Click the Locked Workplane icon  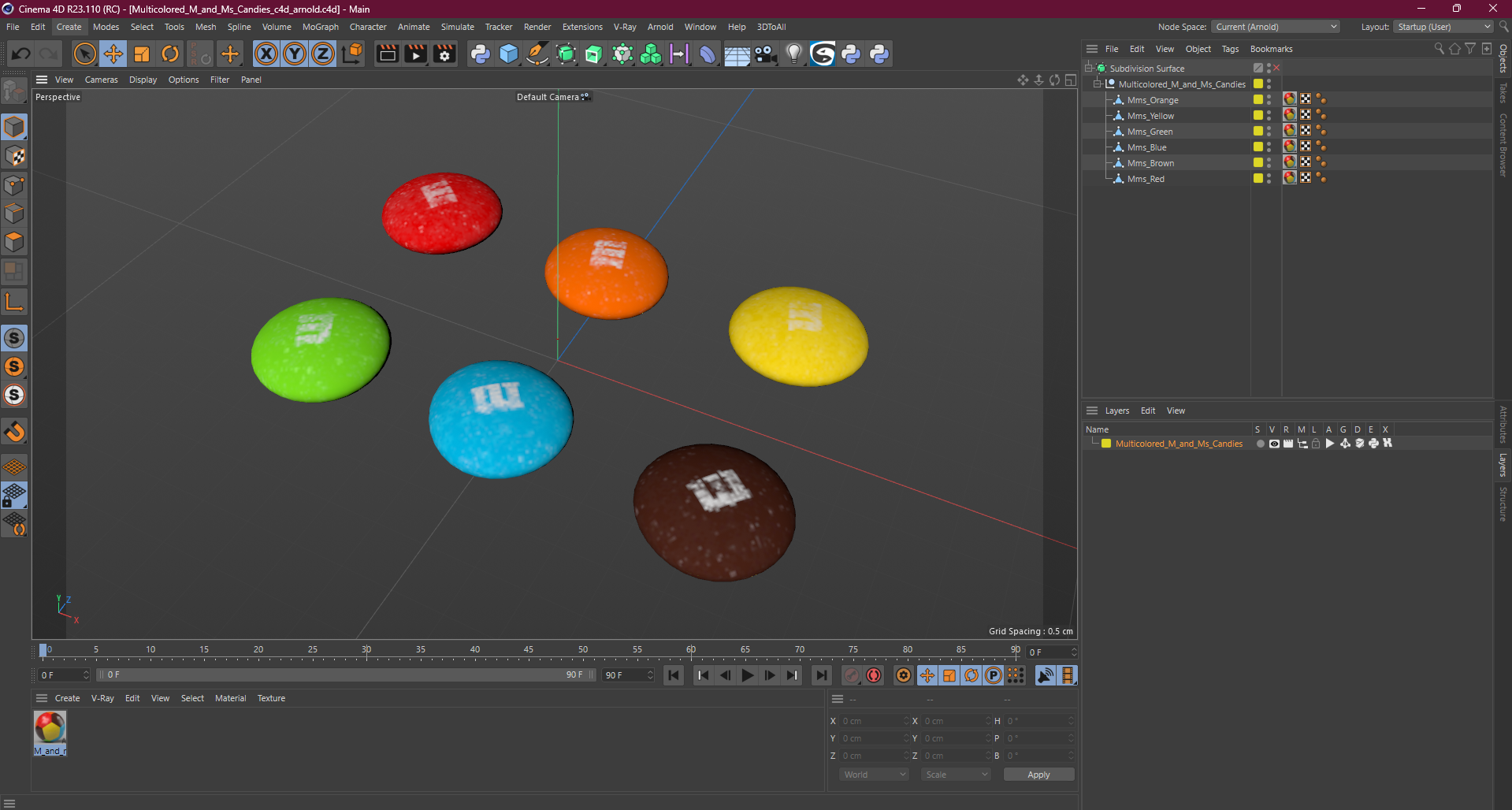[14, 496]
